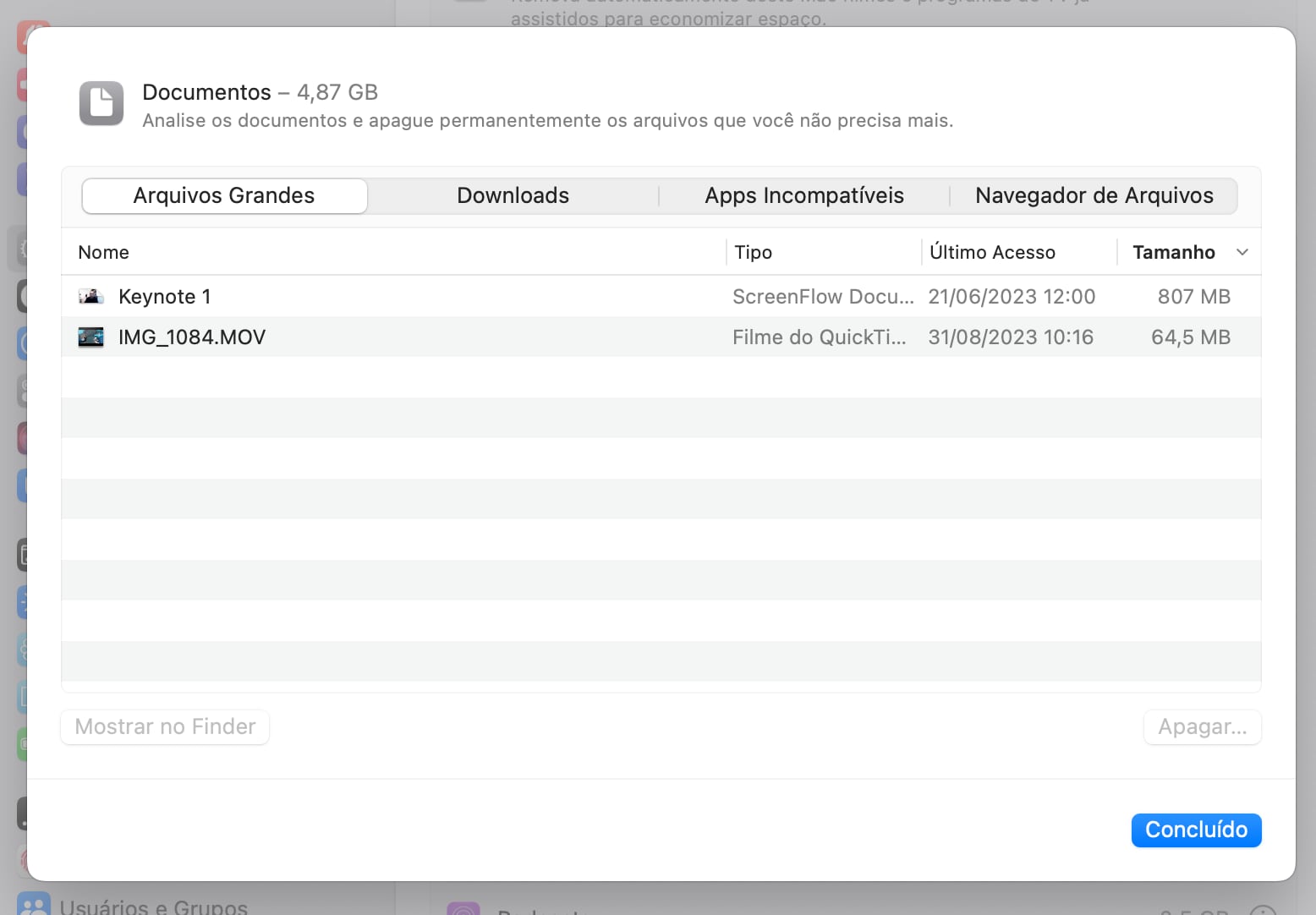Image resolution: width=1316 pixels, height=915 pixels.
Task: Click the Keynote 1 file thumbnail icon
Action: click(x=90, y=297)
